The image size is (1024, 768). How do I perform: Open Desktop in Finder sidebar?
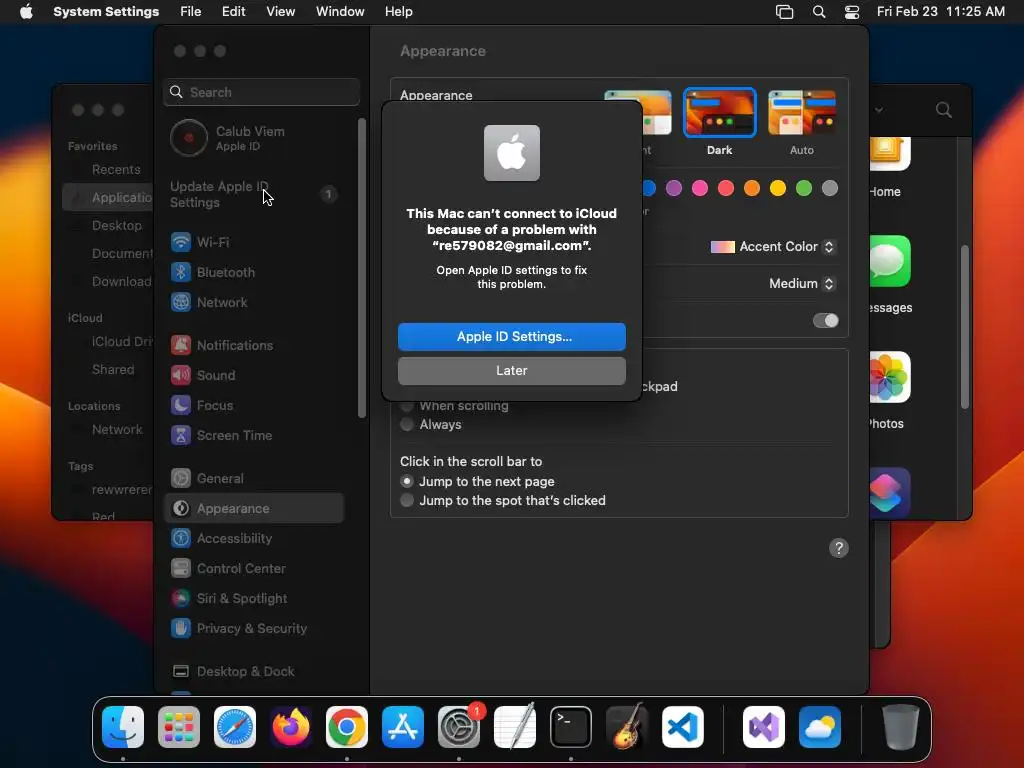click(x=116, y=225)
